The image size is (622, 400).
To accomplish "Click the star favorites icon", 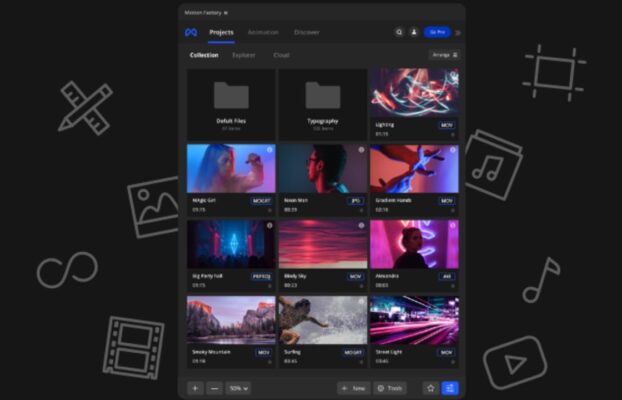I will [x=429, y=388].
